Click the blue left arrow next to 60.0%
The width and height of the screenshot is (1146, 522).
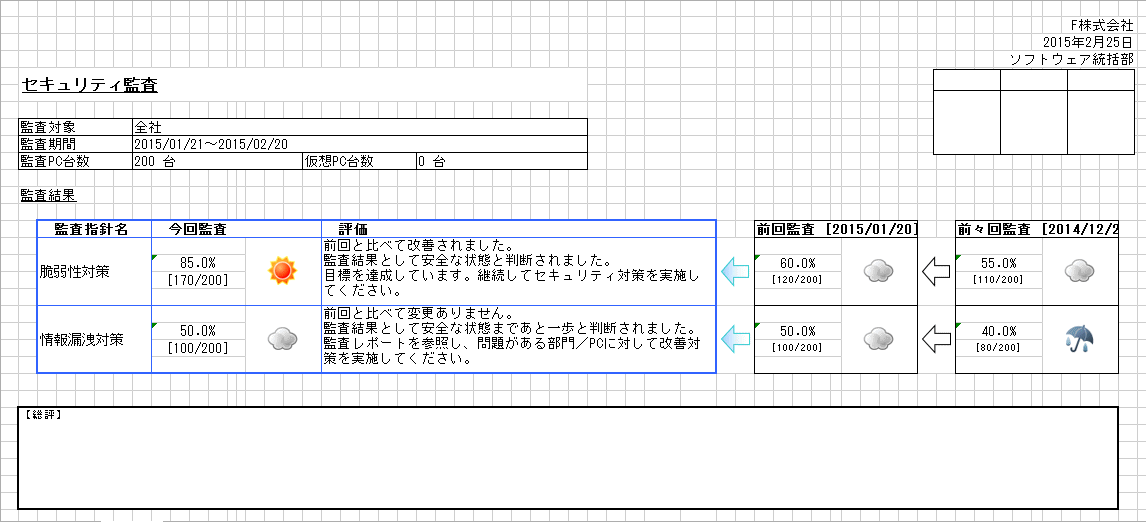pos(735,271)
